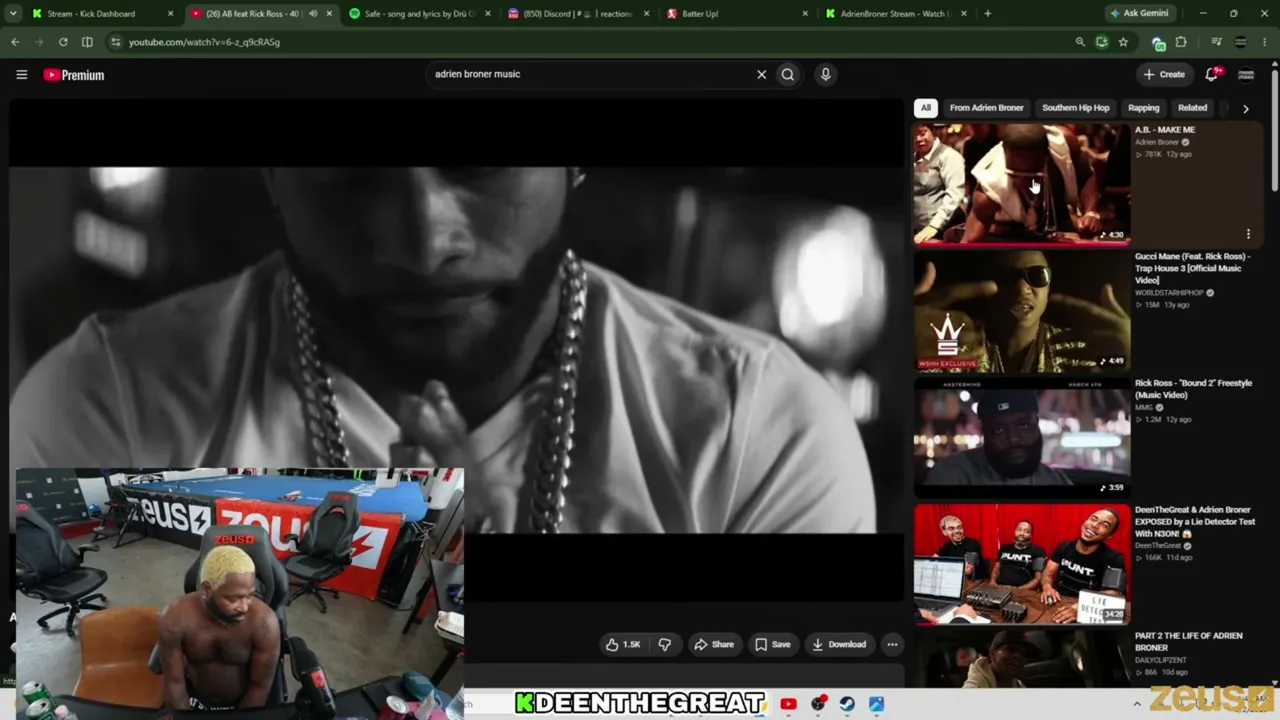Image resolution: width=1280 pixels, height=720 pixels.
Task: Switch to the Stream - Kick Dashboard tab
Action: [x=91, y=14]
